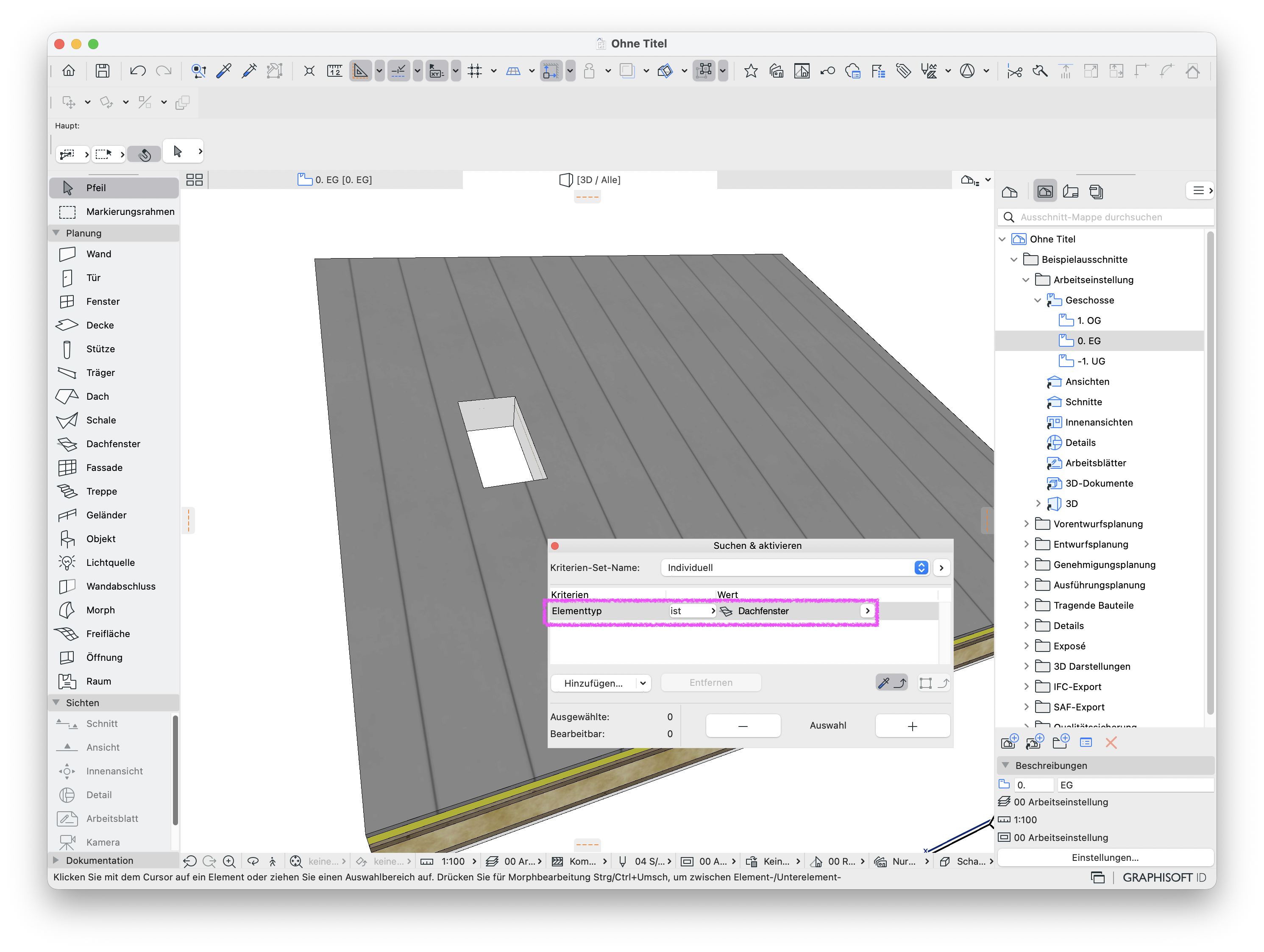This screenshot has width=1264, height=952.
Task: Open the Hinzufügen dropdown arrow
Action: click(643, 683)
